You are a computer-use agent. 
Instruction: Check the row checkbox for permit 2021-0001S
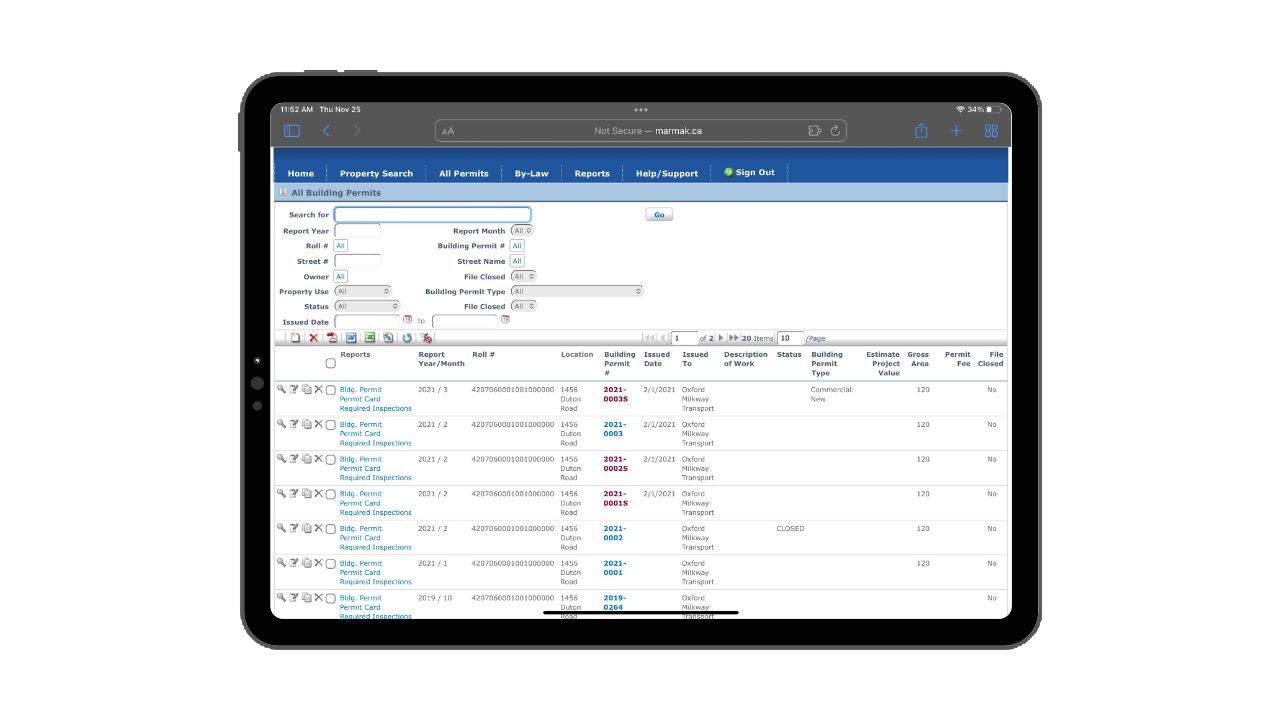click(x=331, y=494)
